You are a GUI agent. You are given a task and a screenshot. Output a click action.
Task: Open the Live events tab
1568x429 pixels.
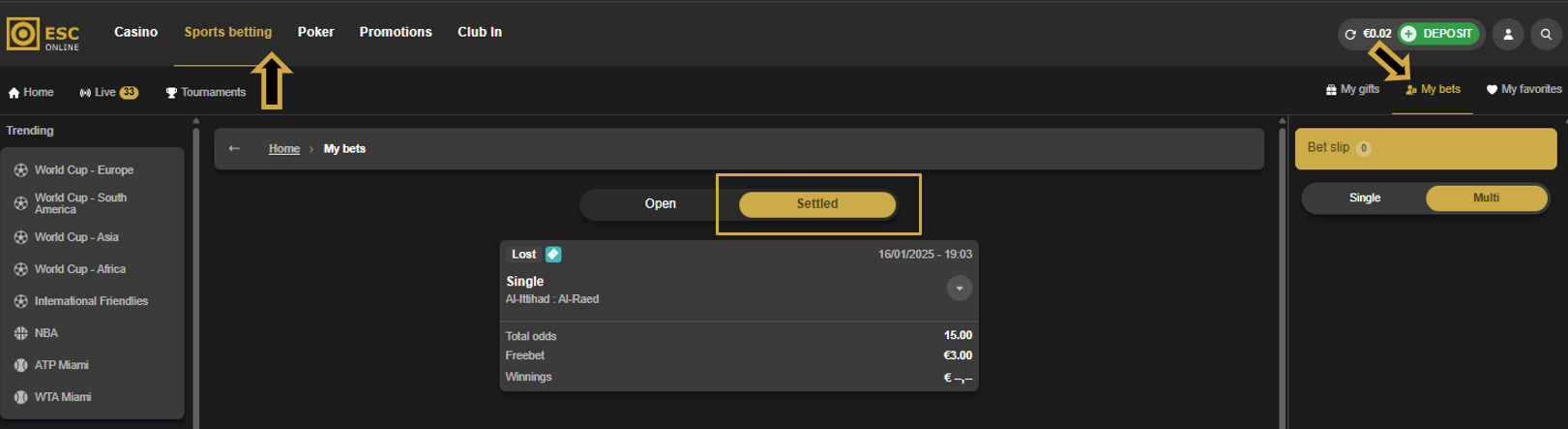tap(108, 92)
